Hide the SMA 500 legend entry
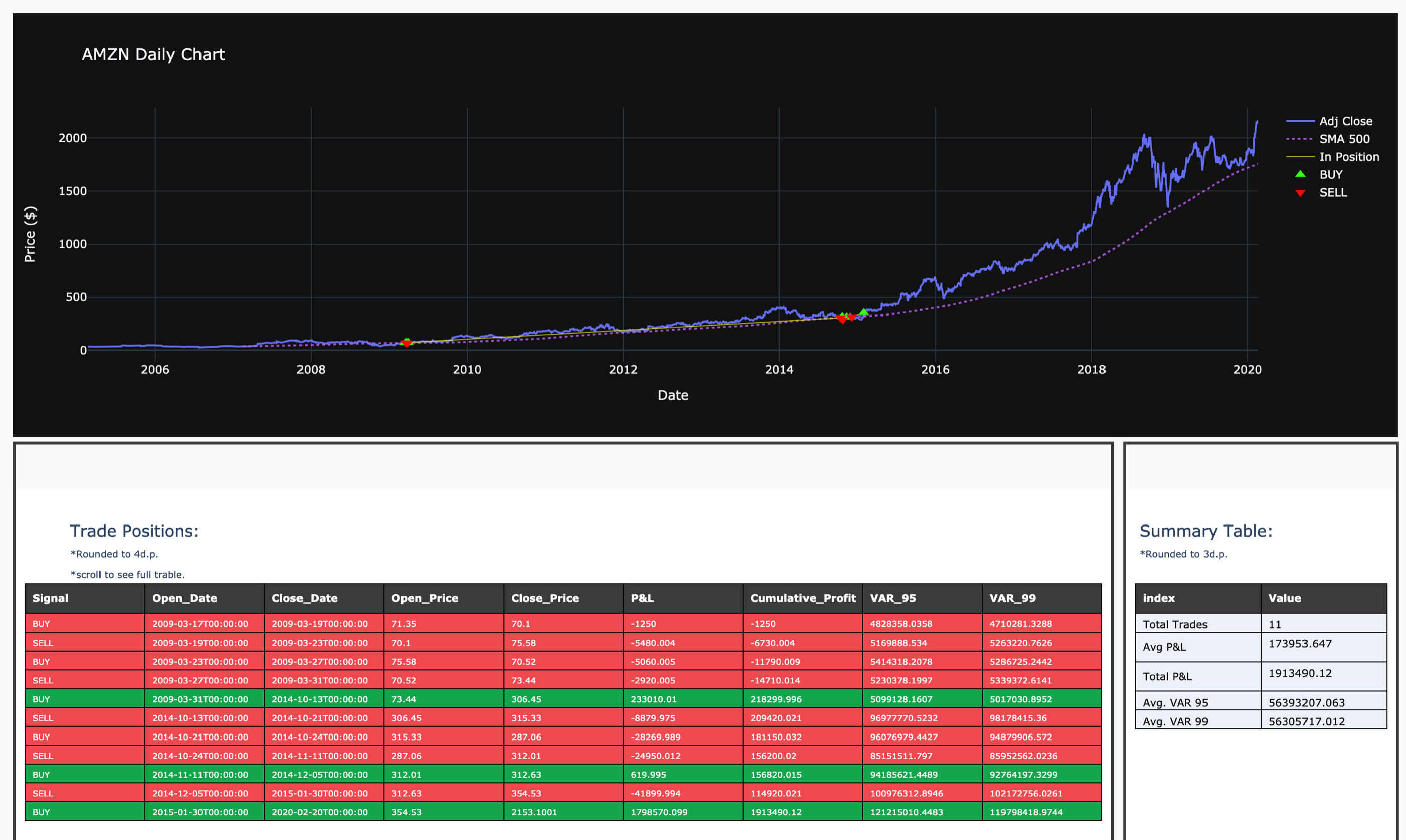This screenshot has height=840, width=1406. click(x=1344, y=139)
